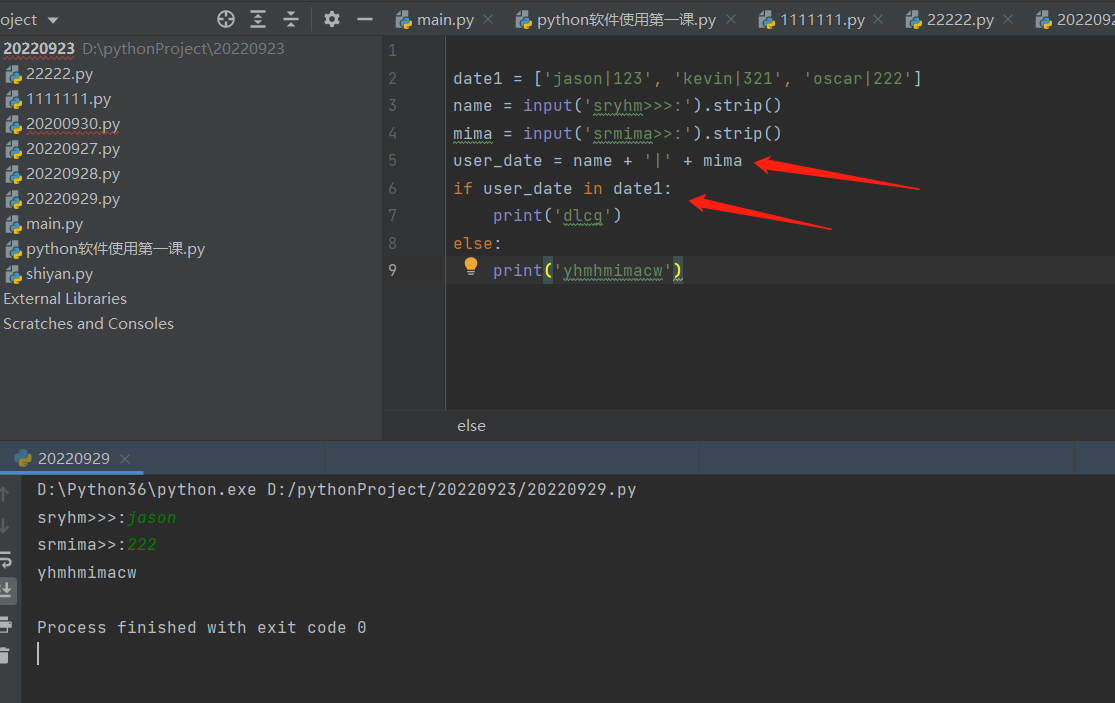Screen dimensions: 1115x703
Task: Click on the date1 list definition line
Action: pos(688,78)
